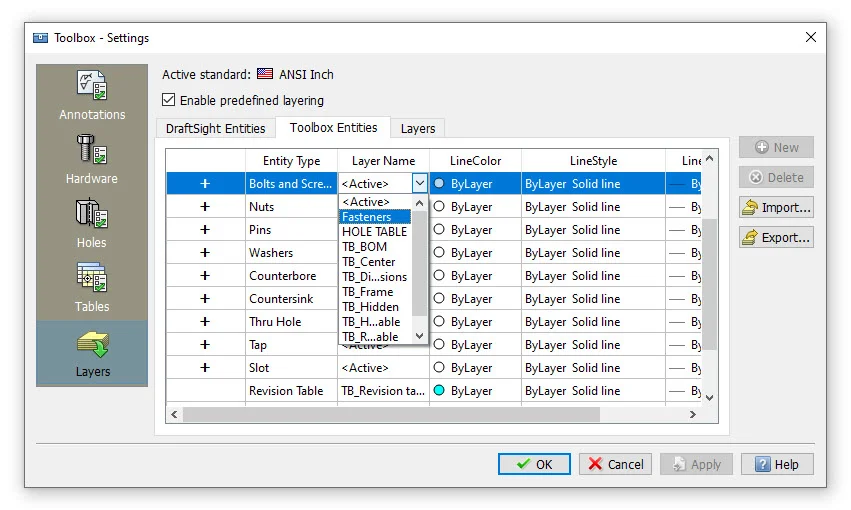The height and width of the screenshot is (510, 851).
Task: Toggle Enable predefined layering checkbox
Action: point(169,100)
